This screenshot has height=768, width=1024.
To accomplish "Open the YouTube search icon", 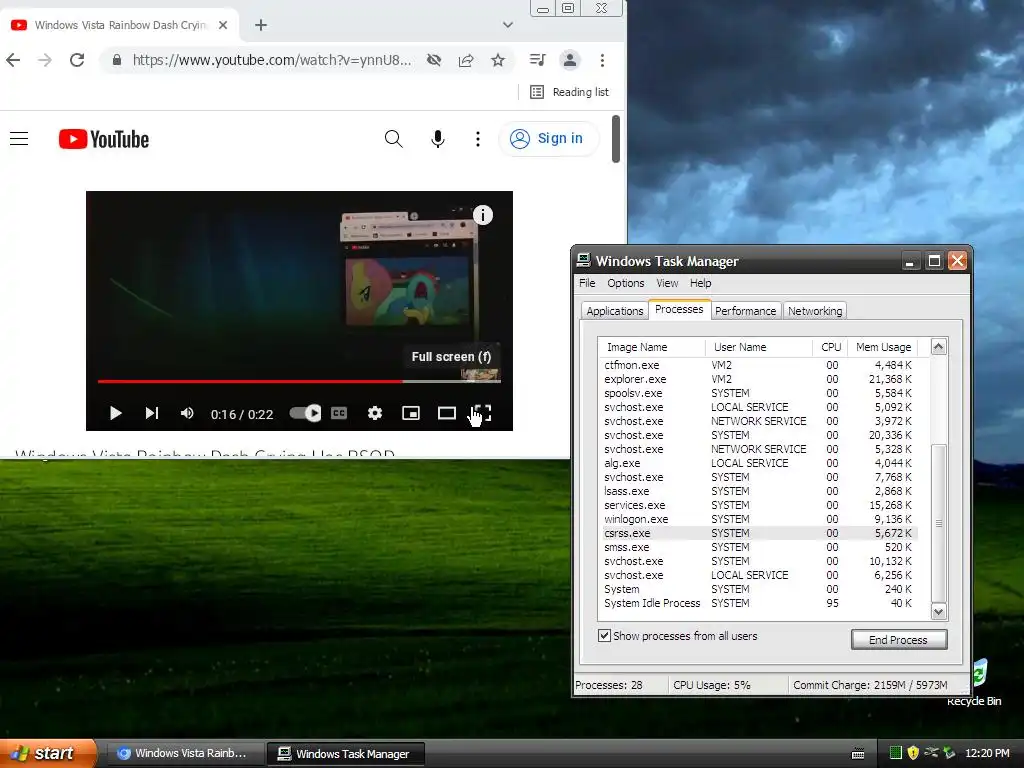I will pyautogui.click(x=394, y=138).
